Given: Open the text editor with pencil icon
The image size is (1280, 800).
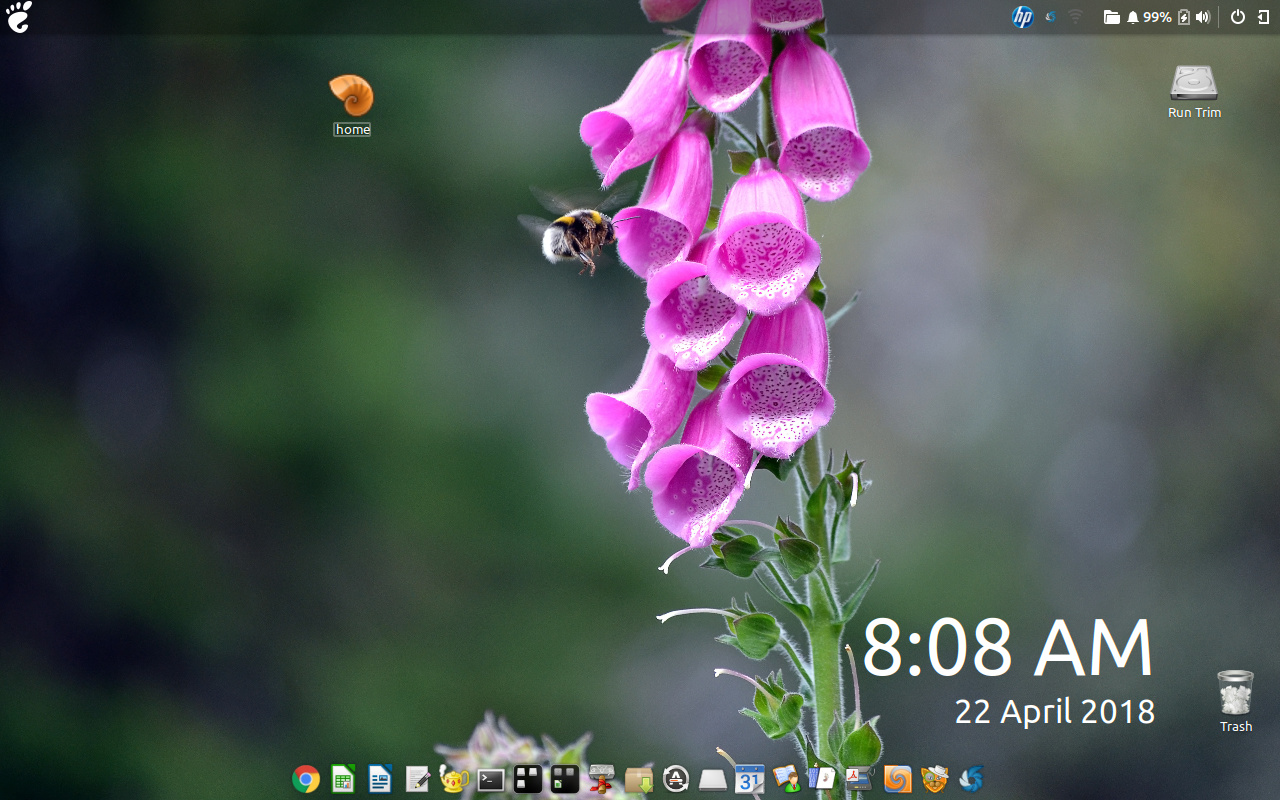Looking at the screenshot, I should tap(417, 779).
